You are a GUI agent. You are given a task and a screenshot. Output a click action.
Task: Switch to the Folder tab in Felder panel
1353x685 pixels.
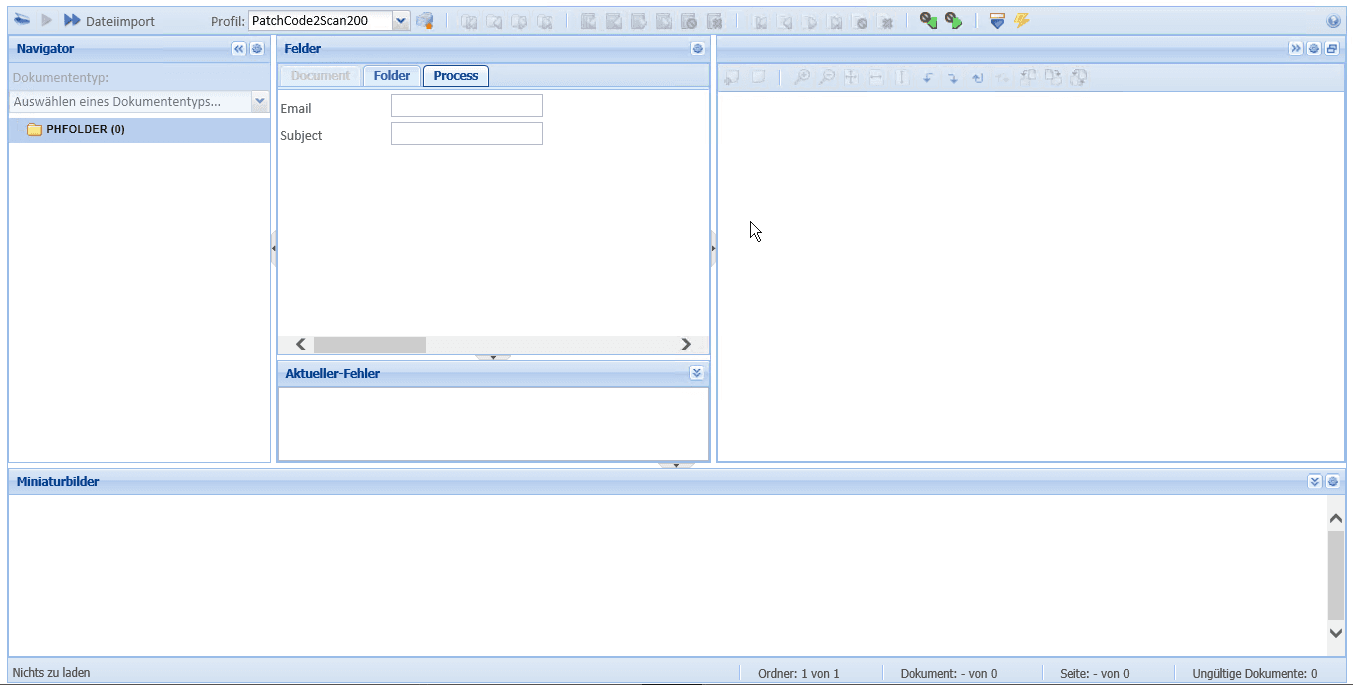(392, 75)
